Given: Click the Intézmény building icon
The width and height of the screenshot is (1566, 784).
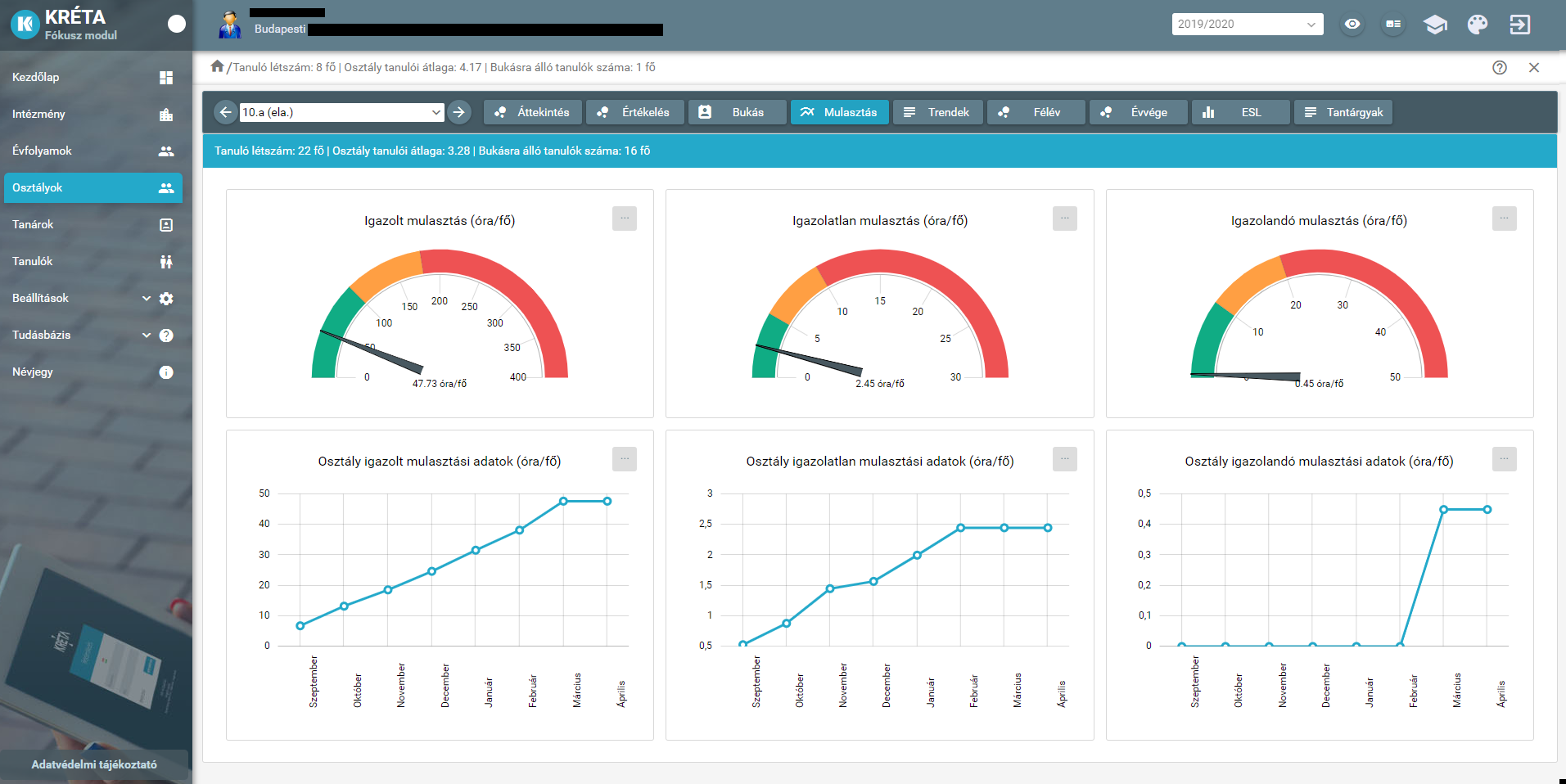Looking at the screenshot, I should click(166, 115).
